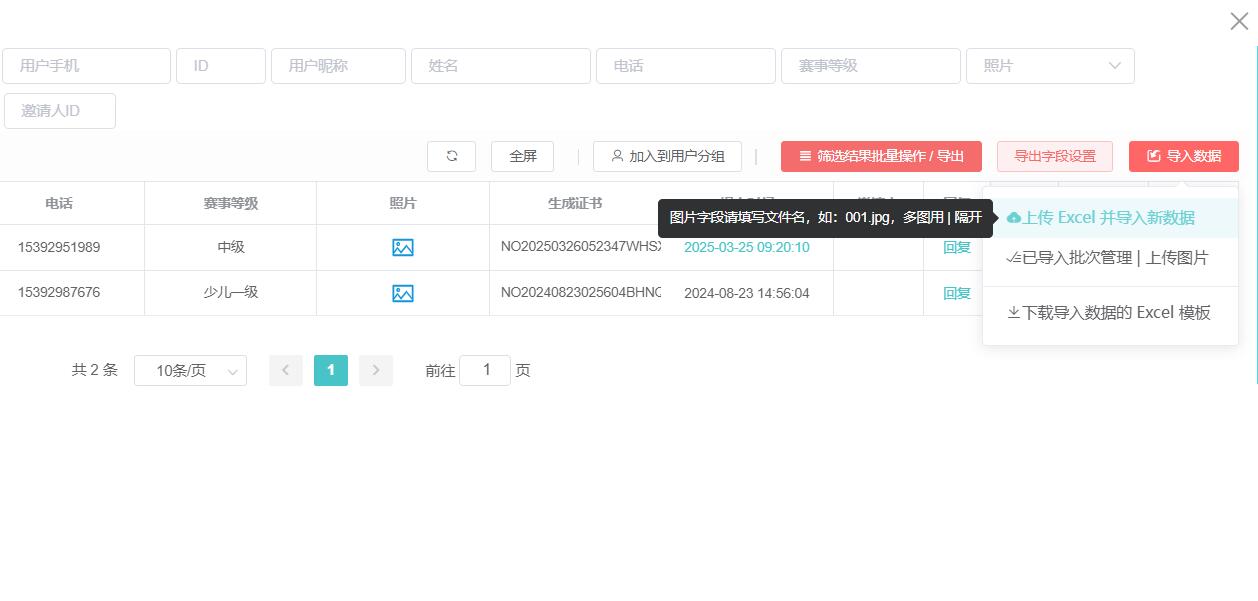Click the refresh icon button

(x=452, y=156)
